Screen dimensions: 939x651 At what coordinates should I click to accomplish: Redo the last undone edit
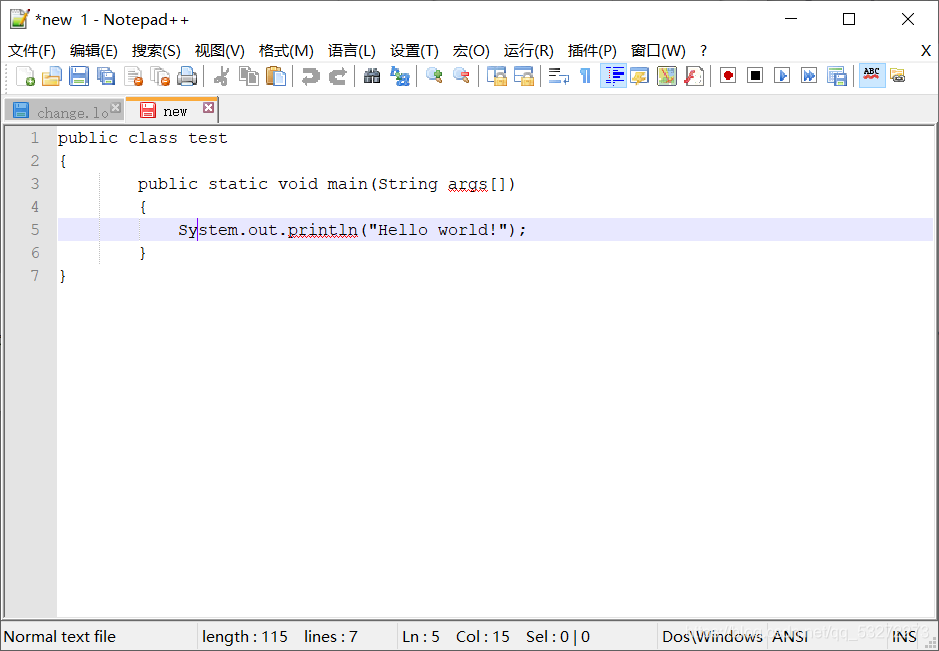(x=338, y=76)
